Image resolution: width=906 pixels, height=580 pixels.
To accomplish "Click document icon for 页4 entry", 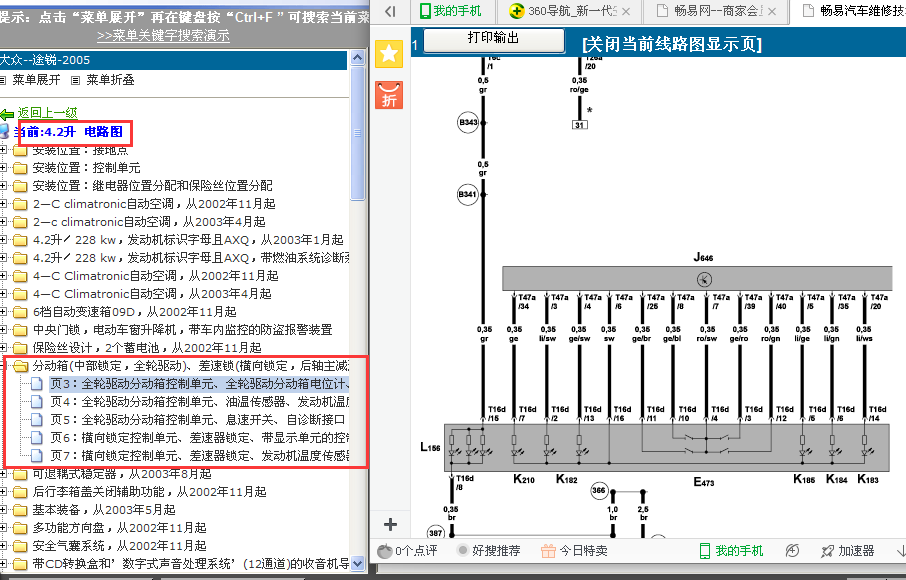I will 37,401.
